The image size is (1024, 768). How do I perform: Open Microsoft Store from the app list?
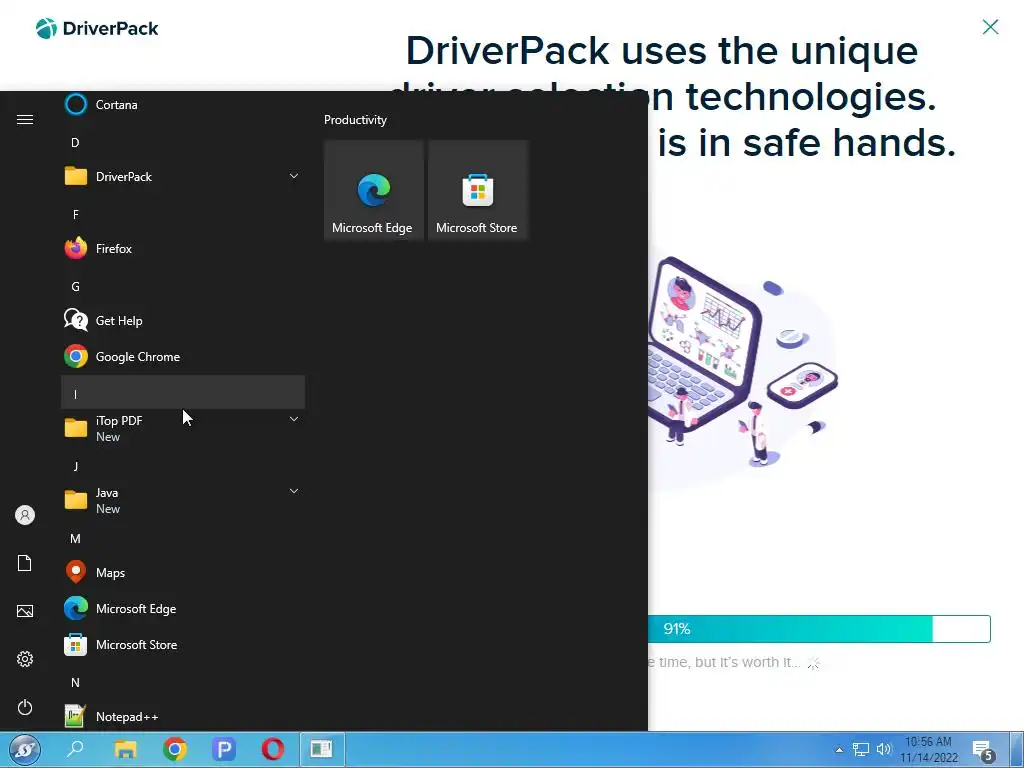(x=183, y=645)
